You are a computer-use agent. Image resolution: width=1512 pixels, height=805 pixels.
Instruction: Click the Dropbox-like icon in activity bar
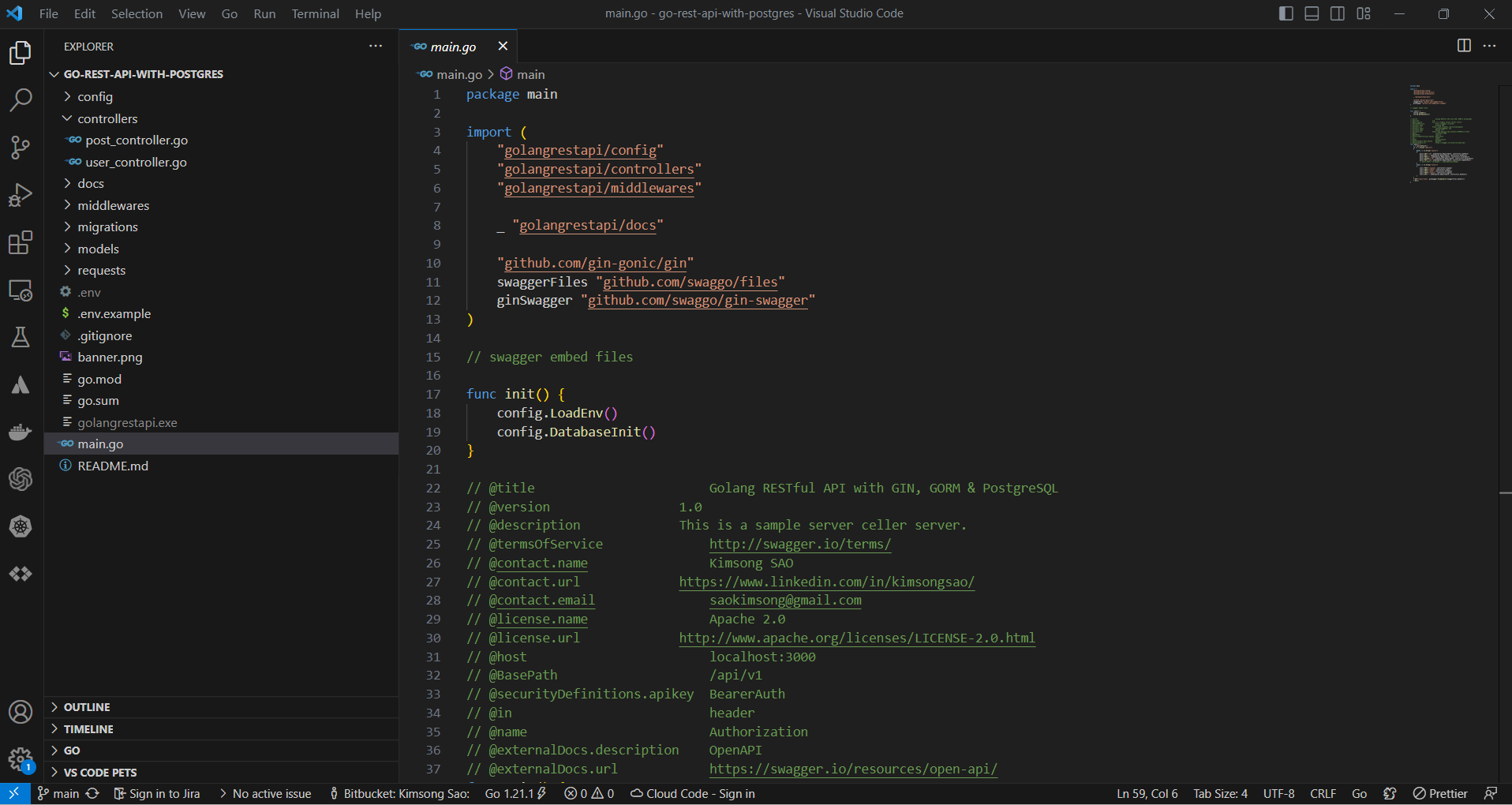coord(21,574)
